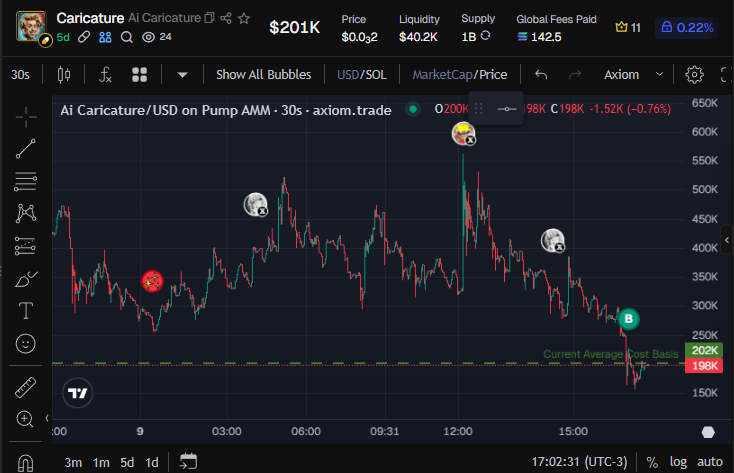Refresh the 1B supply value
The width and height of the screenshot is (734, 473).
[x=485, y=36]
